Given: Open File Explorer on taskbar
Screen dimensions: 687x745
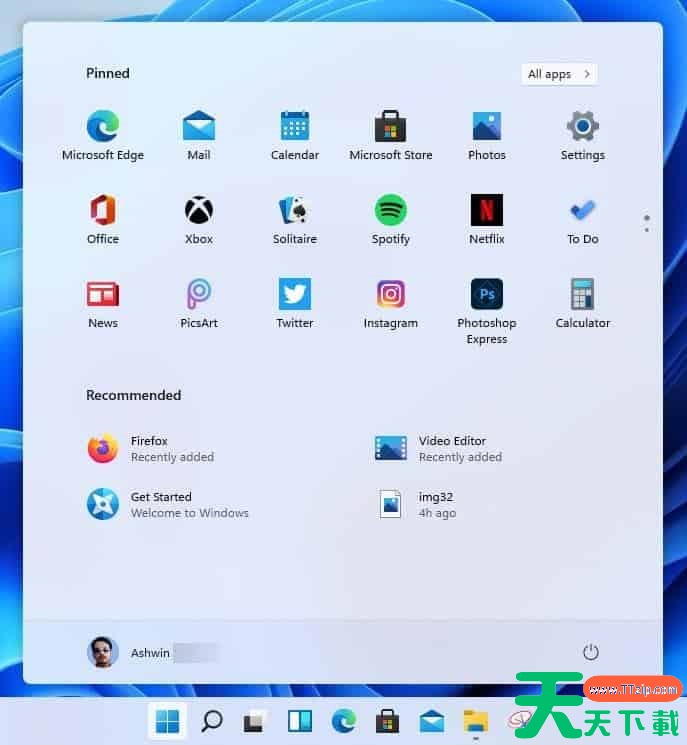Looking at the screenshot, I should [x=476, y=722].
